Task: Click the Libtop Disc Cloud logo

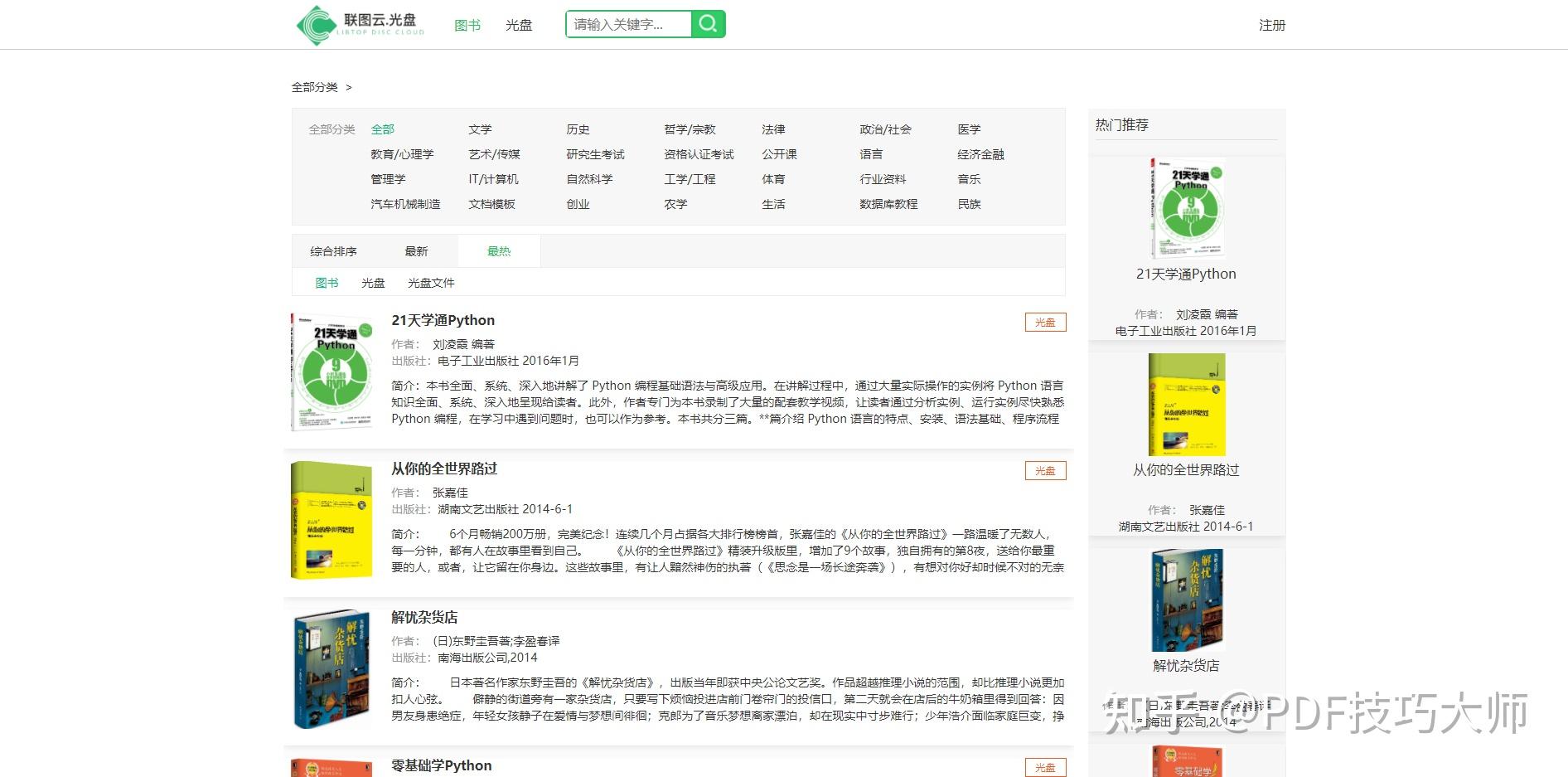Action: pyautogui.click(x=361, y=25)
